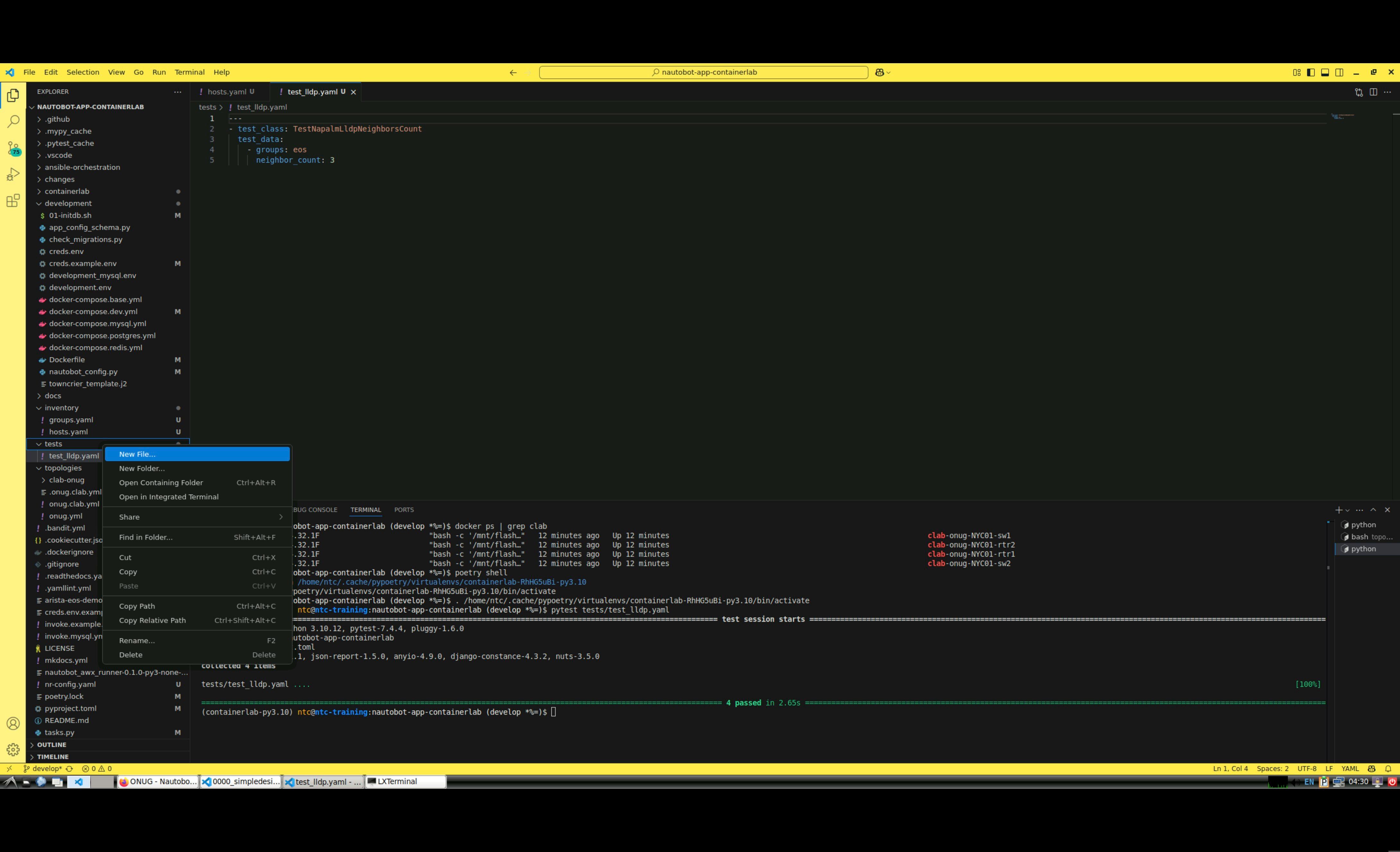1400x852 pixels.
Task: Select New Folder... from context menu
Action: tap(142, 469)
